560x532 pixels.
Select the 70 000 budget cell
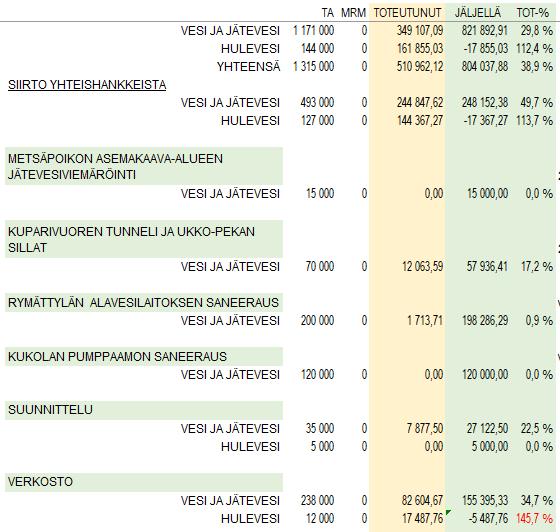[320, 266]
